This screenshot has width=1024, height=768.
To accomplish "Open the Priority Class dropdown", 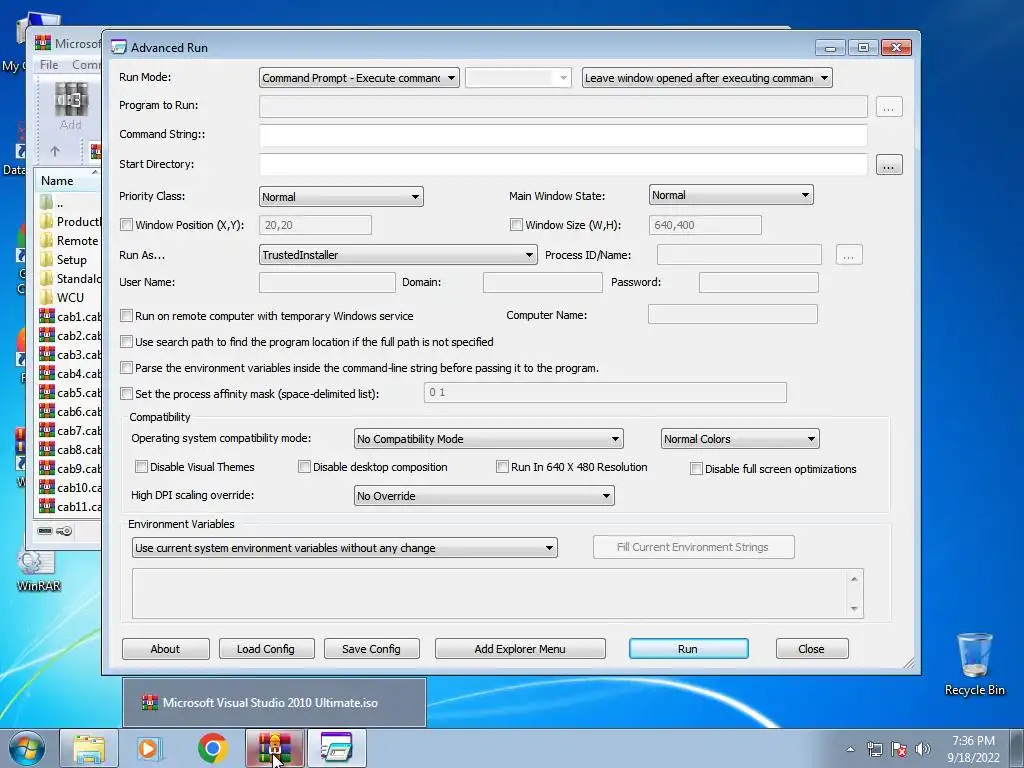I will click(x=341, y=197).
